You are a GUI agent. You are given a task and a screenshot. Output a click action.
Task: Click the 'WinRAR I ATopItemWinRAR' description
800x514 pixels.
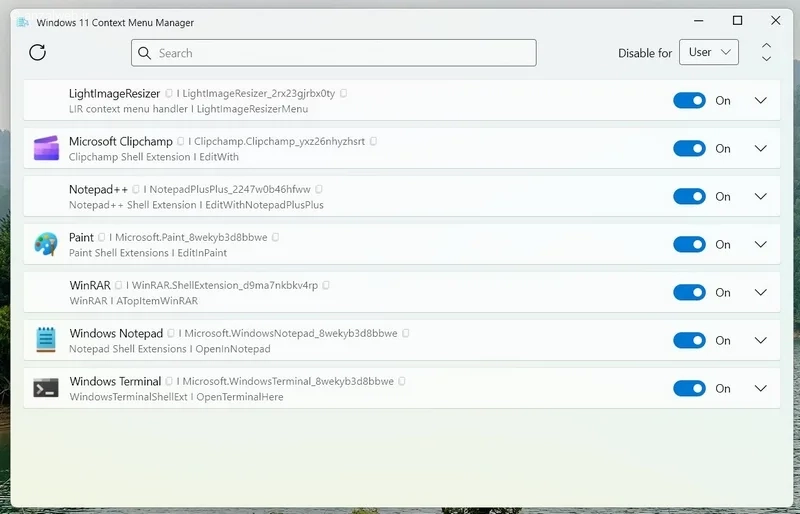tap(134, 301)
